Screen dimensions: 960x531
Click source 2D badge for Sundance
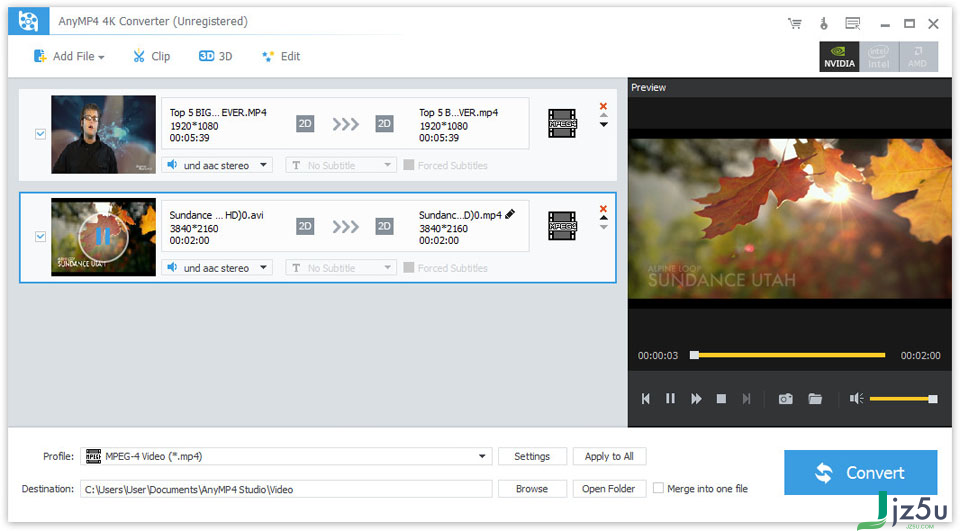[x=305, y=227]
